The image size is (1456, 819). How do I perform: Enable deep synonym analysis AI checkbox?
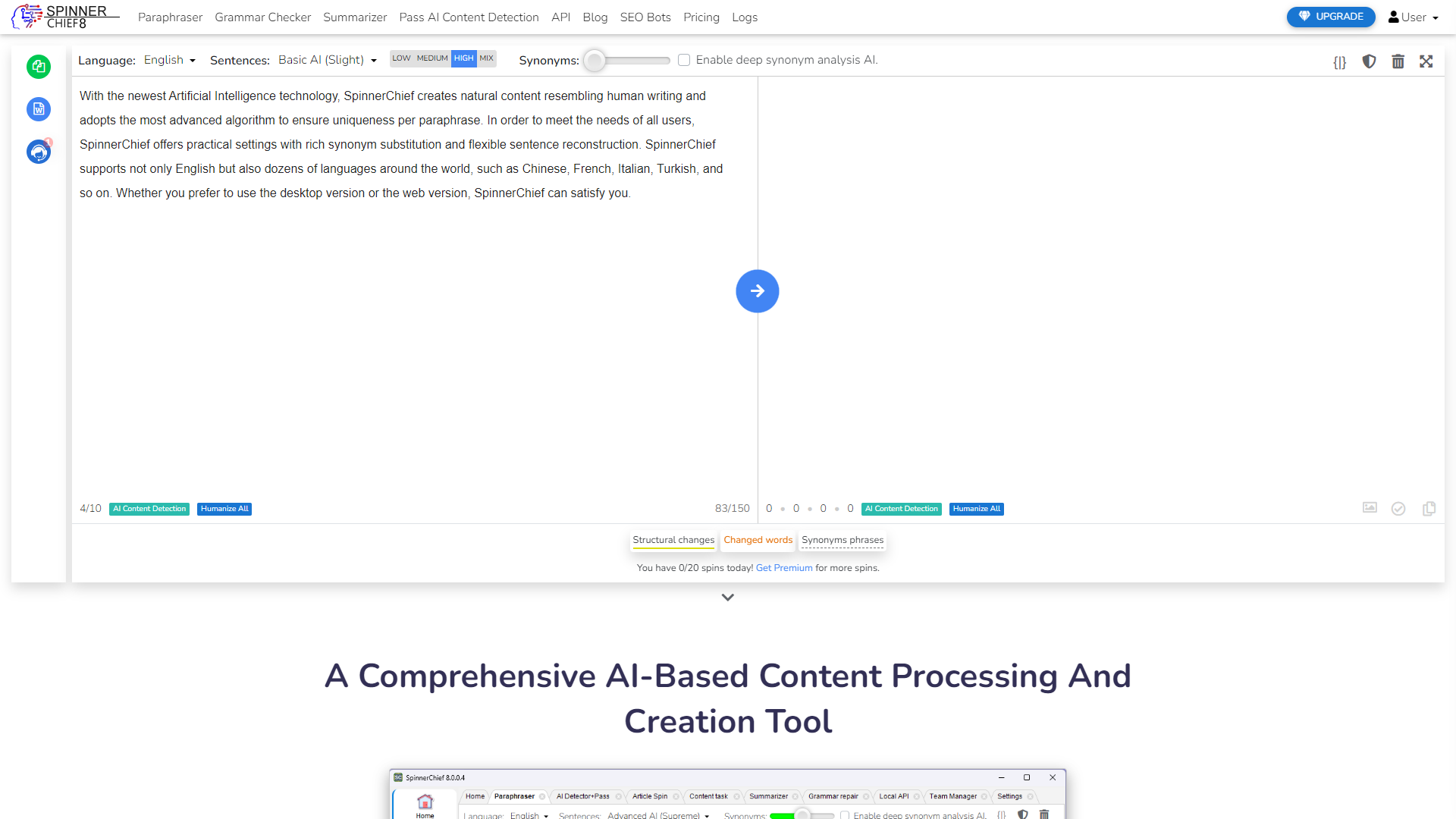click(x=684, y=60)
